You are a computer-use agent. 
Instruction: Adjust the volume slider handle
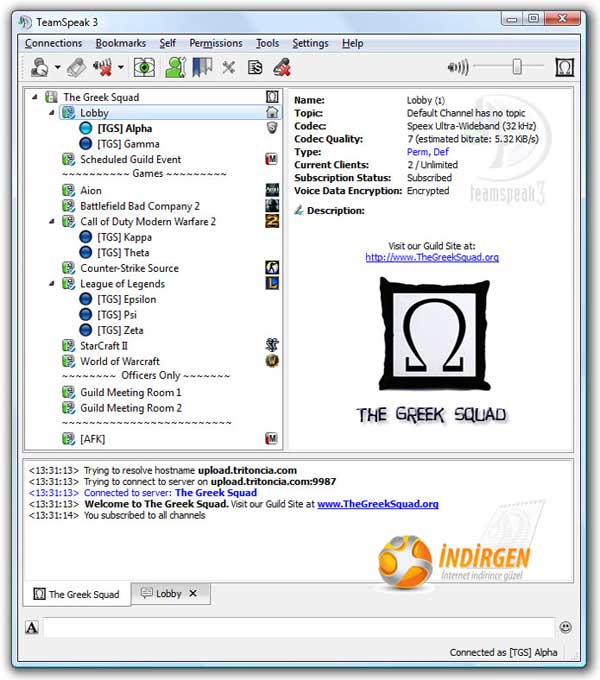pyautogui.click(x=517, y=67)
